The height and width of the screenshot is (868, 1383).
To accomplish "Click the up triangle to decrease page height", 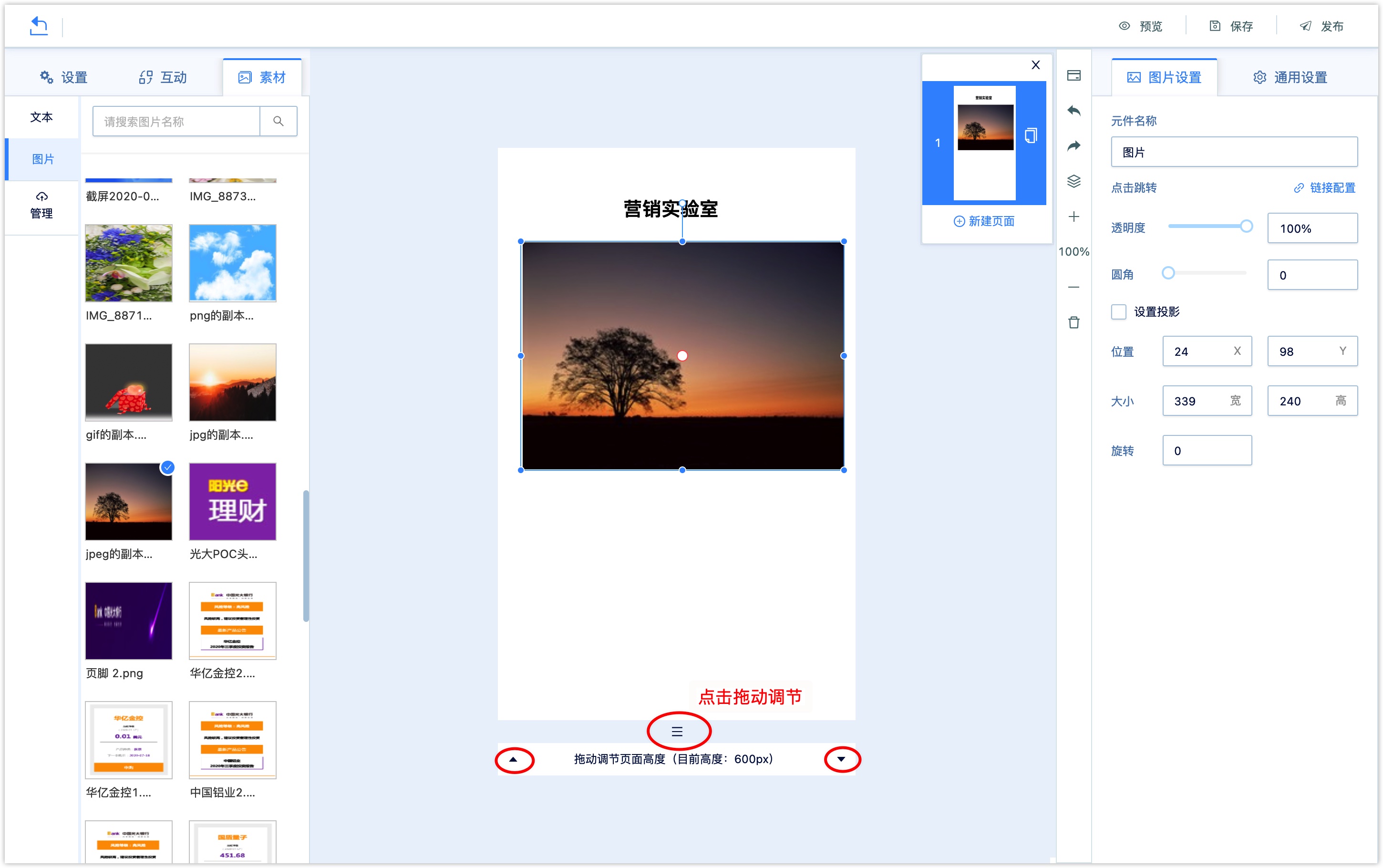I will pyautogui.click(x=513, y=759).
